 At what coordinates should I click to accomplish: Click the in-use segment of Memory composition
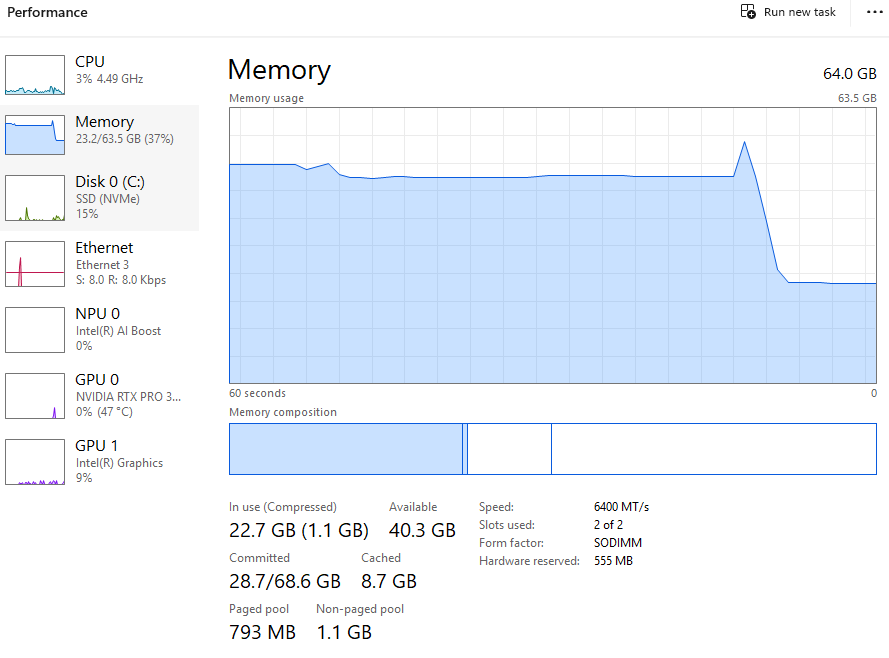(345, 449)
